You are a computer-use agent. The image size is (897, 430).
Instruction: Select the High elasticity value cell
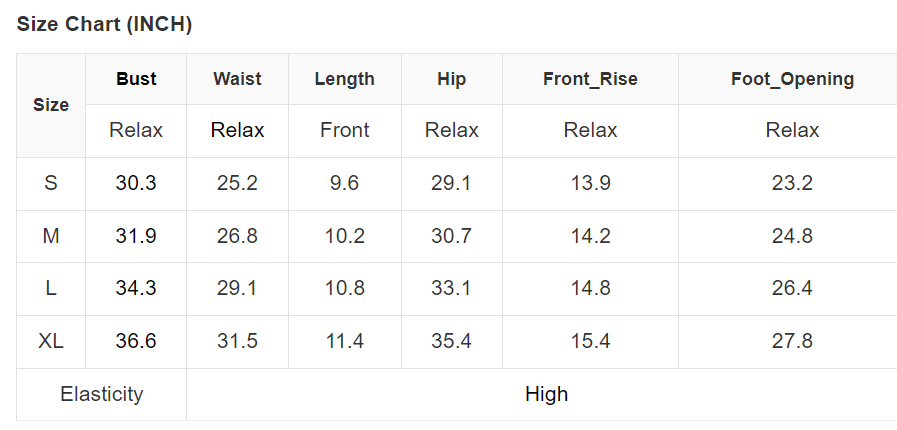[x=546, y=394]
